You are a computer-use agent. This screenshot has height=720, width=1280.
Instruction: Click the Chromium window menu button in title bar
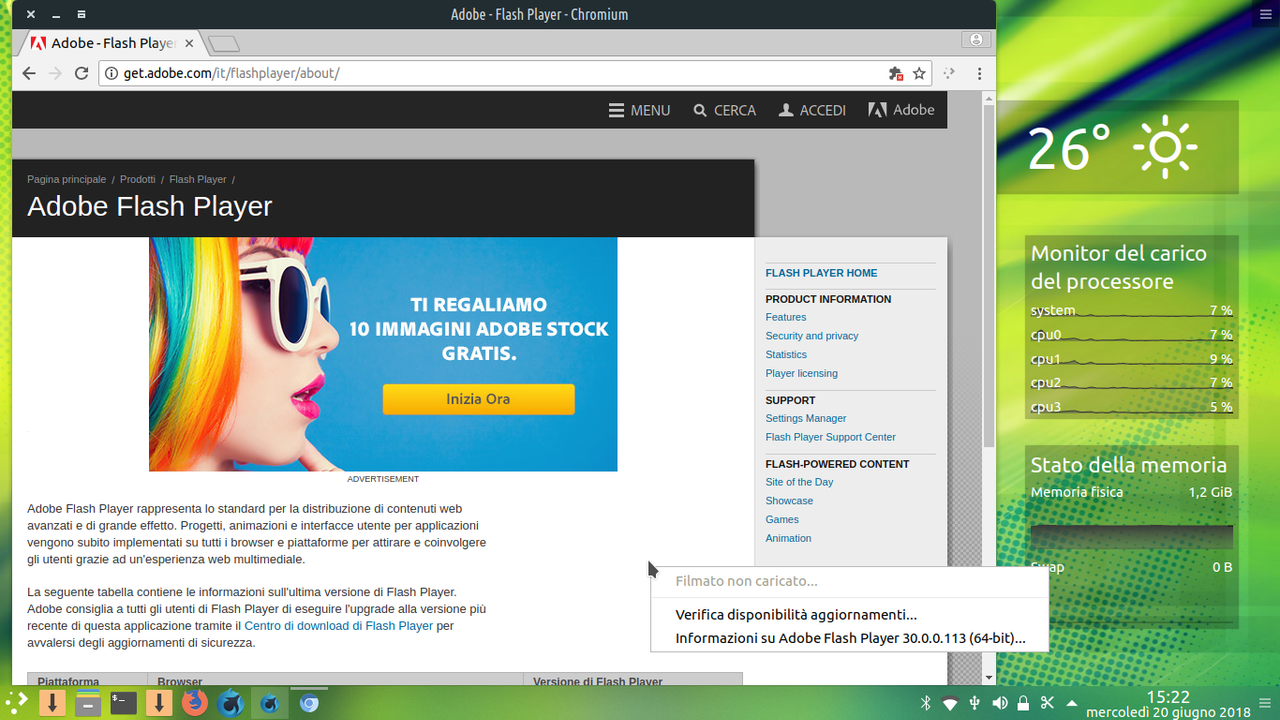coord(82,15)
